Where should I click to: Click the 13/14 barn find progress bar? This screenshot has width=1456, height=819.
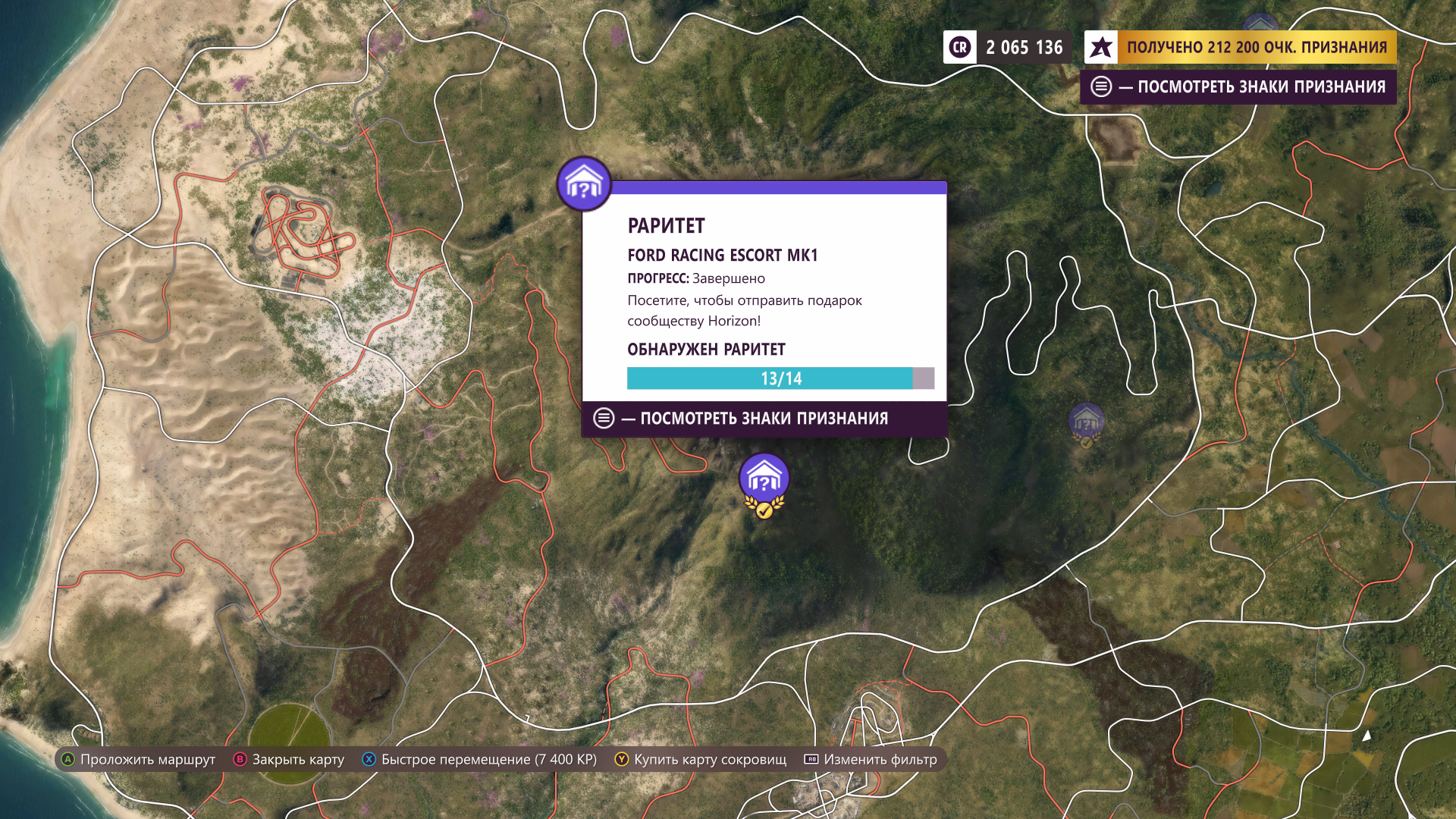click(780, 378)
